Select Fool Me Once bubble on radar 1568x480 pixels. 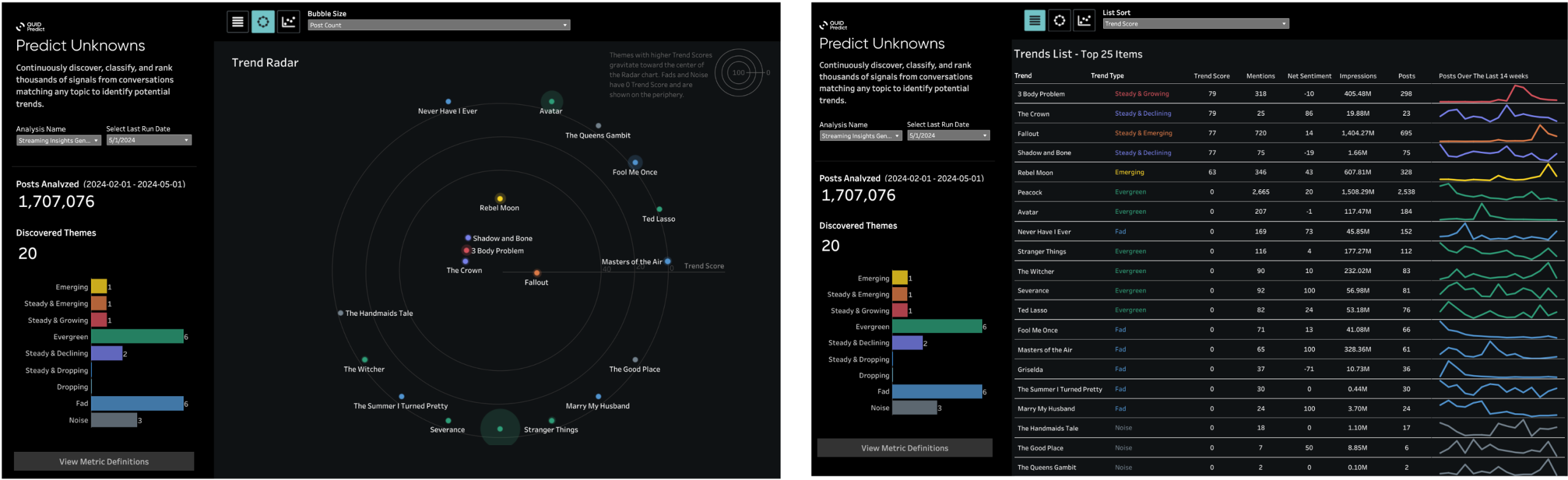(x=635, y=162)
